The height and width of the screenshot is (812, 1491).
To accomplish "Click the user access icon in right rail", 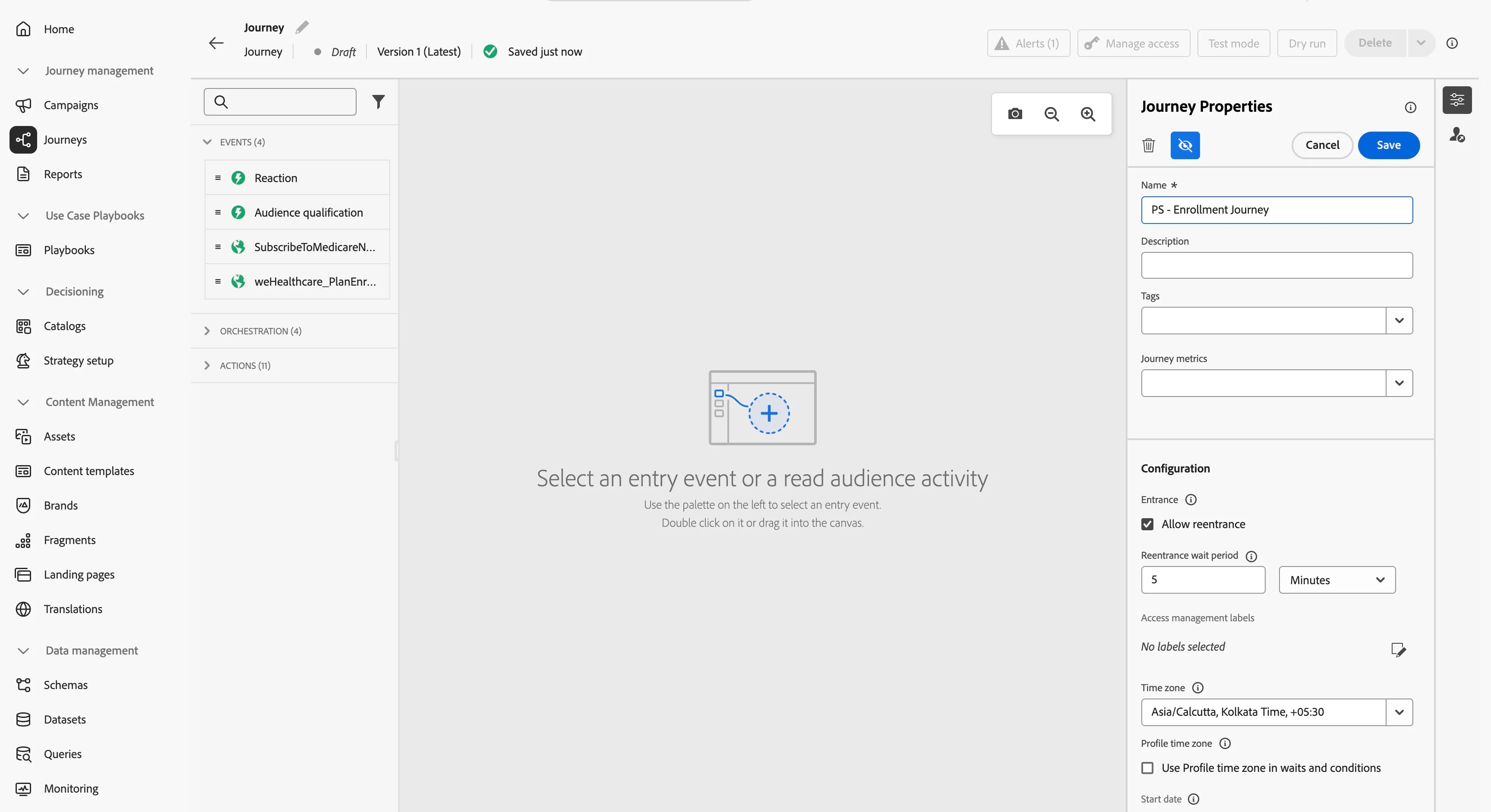I will point(1457,135).
